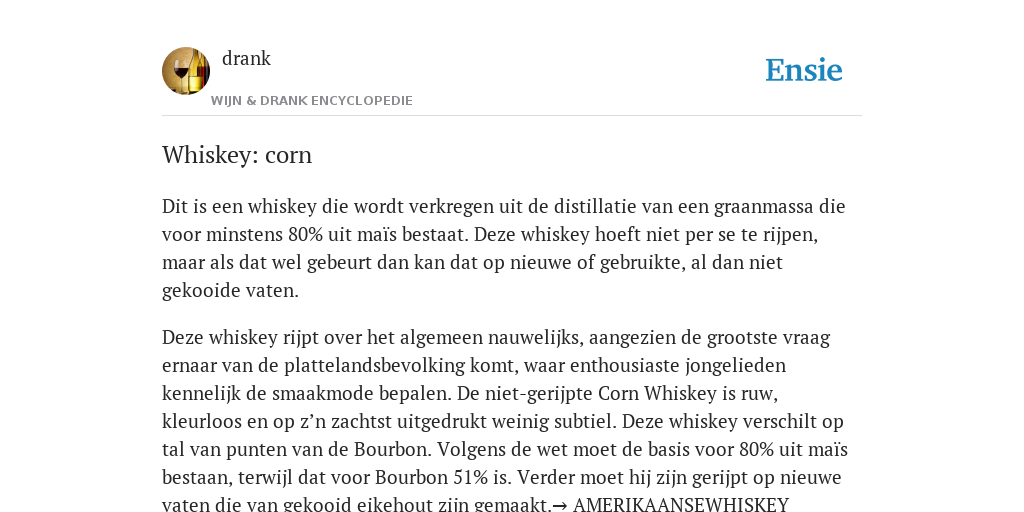This screenshot has width=1024, height=512.
Task: Click the word 'enthousiaste' in the paragraph
Action: (x=626, y=365)
